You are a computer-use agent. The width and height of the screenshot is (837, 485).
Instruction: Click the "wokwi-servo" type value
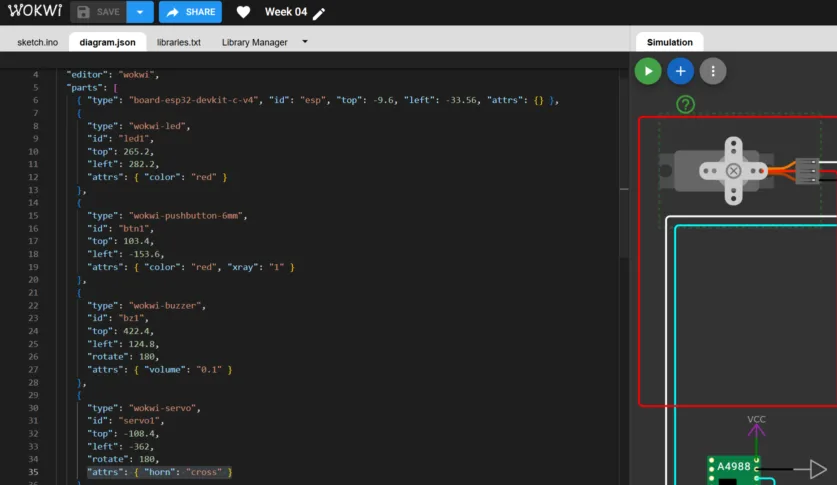(164, 408)
